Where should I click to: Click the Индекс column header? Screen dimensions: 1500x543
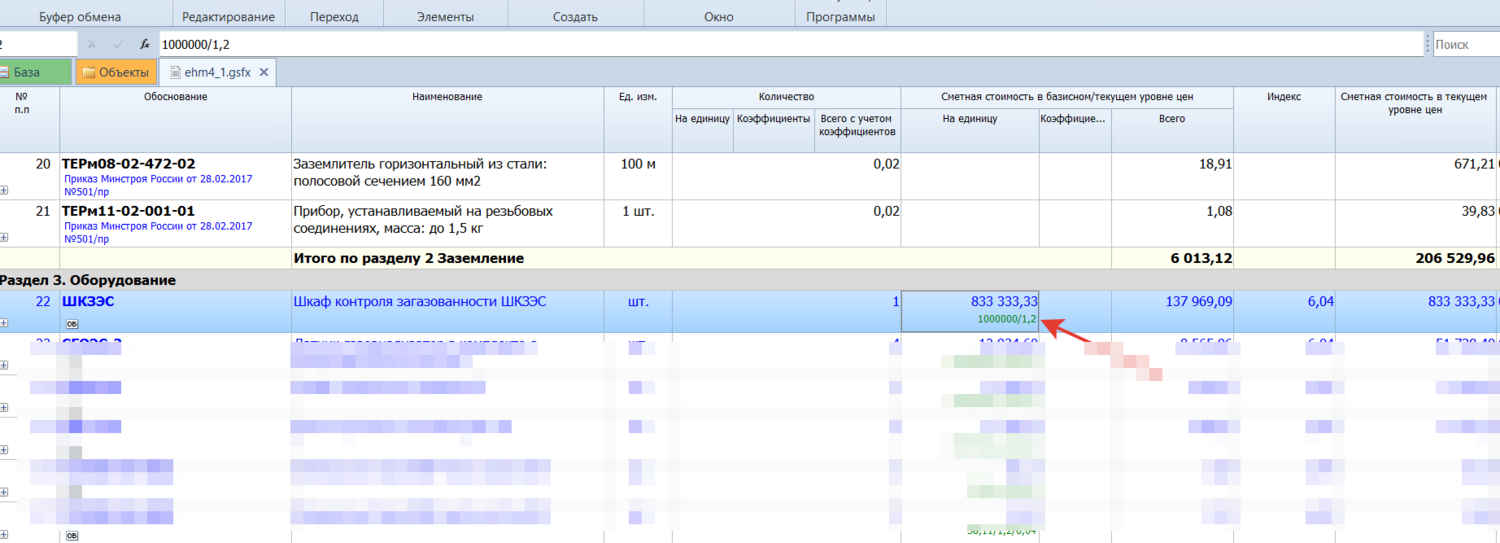coord(1283,96)
